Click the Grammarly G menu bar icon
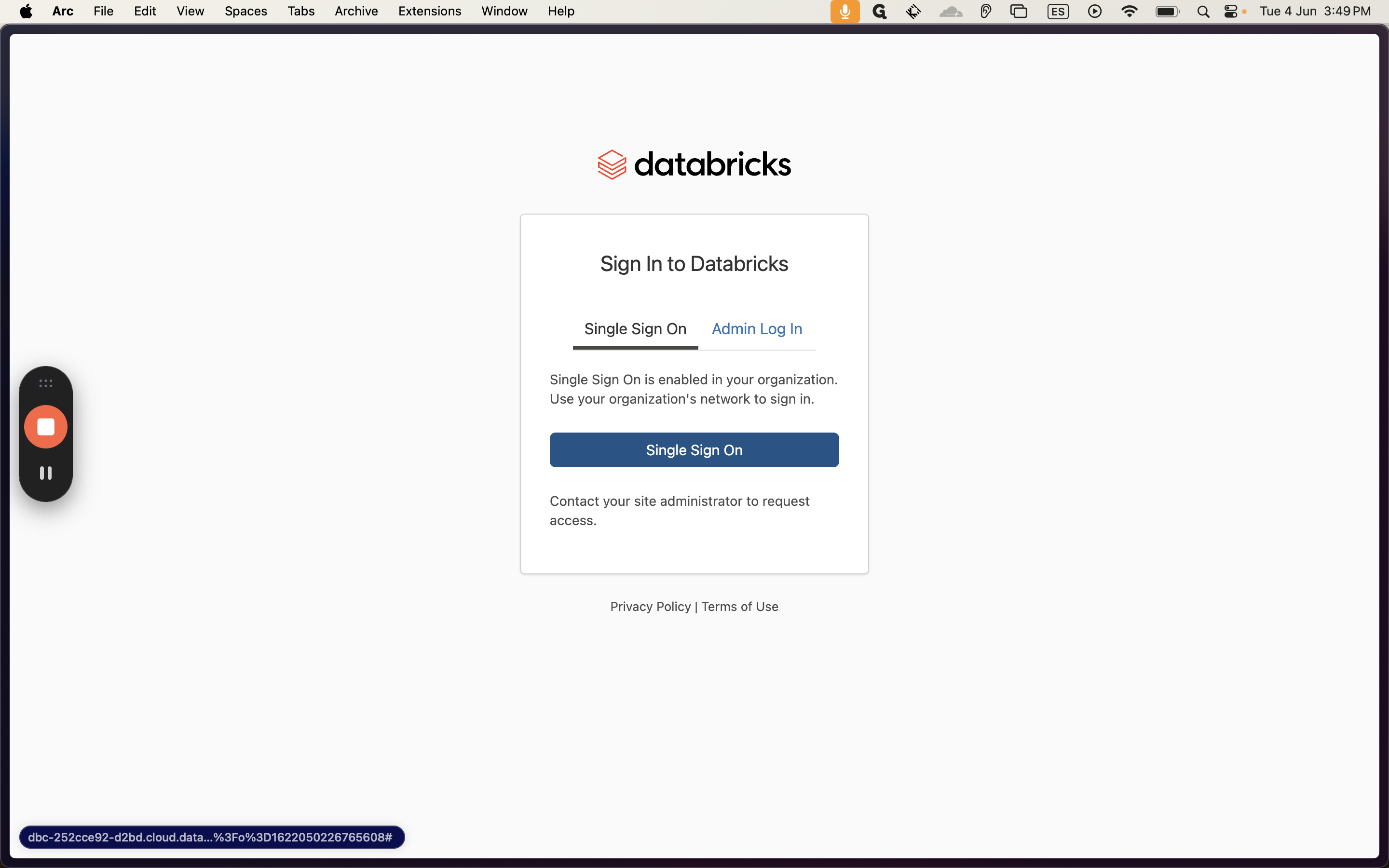 coord(879,11)
